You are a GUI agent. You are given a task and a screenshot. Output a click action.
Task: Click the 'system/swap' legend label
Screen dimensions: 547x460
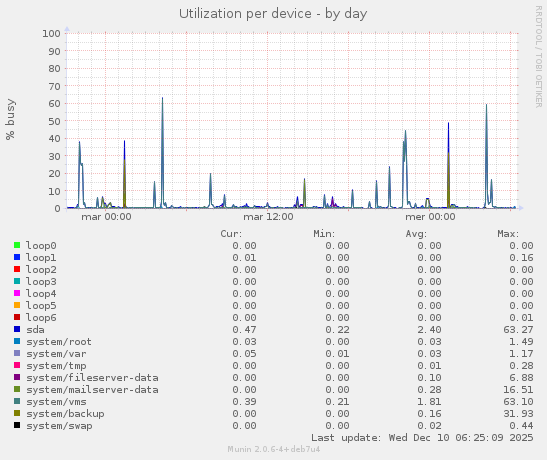click(59, 426)
